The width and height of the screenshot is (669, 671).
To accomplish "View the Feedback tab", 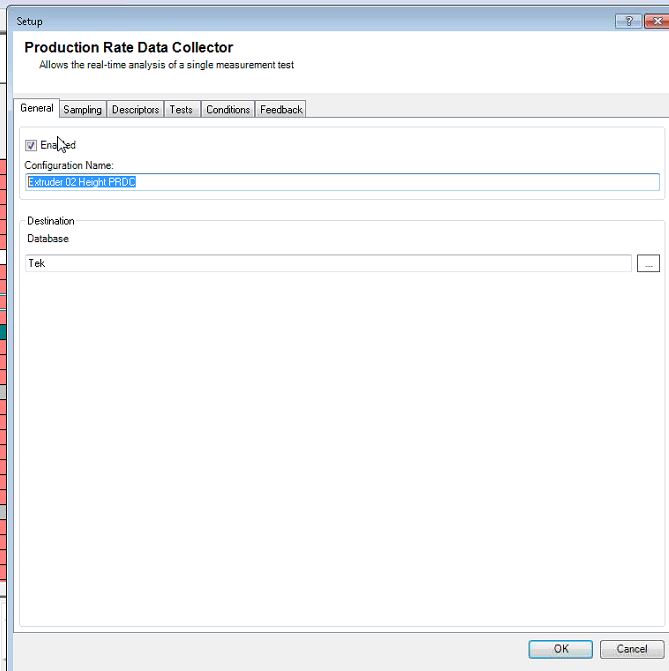I will tap(281, 109).
